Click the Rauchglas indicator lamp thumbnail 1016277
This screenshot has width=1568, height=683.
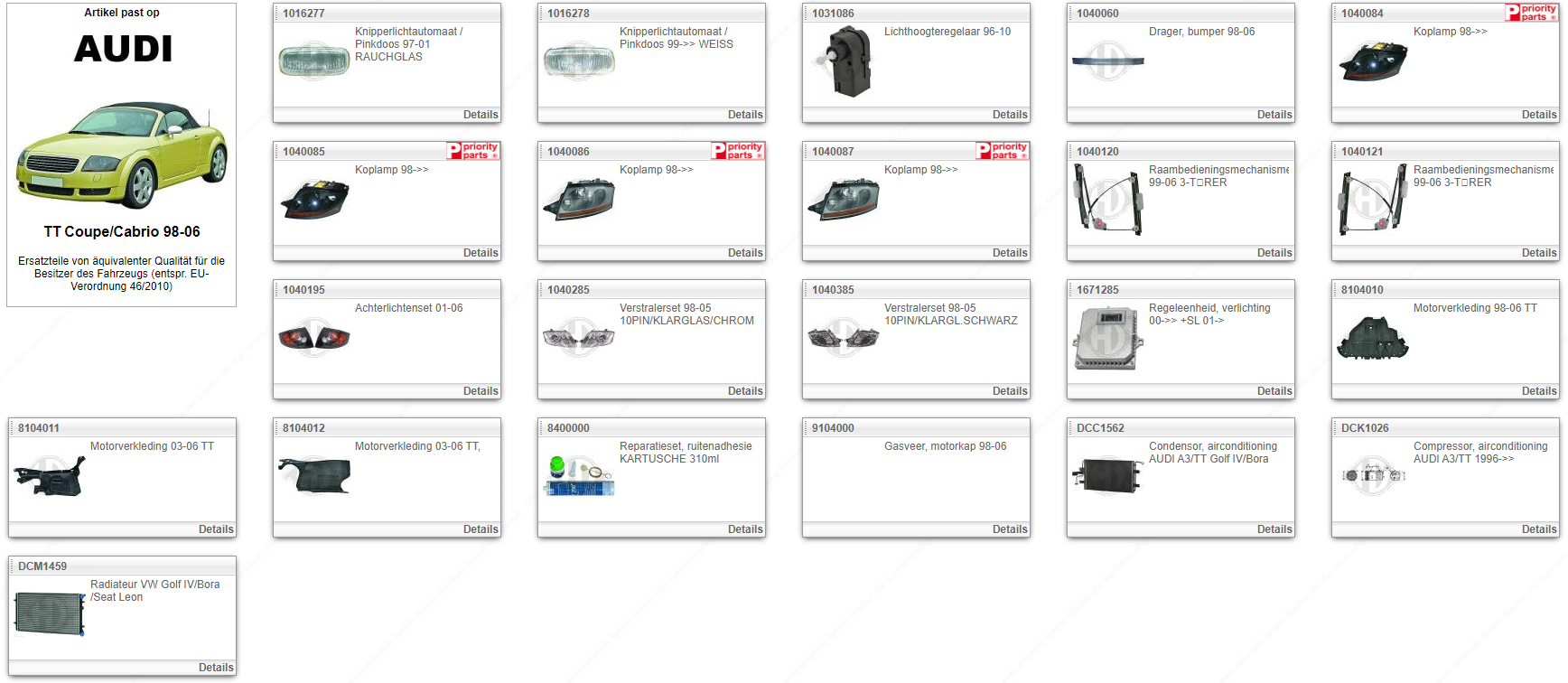click(313, 61)
